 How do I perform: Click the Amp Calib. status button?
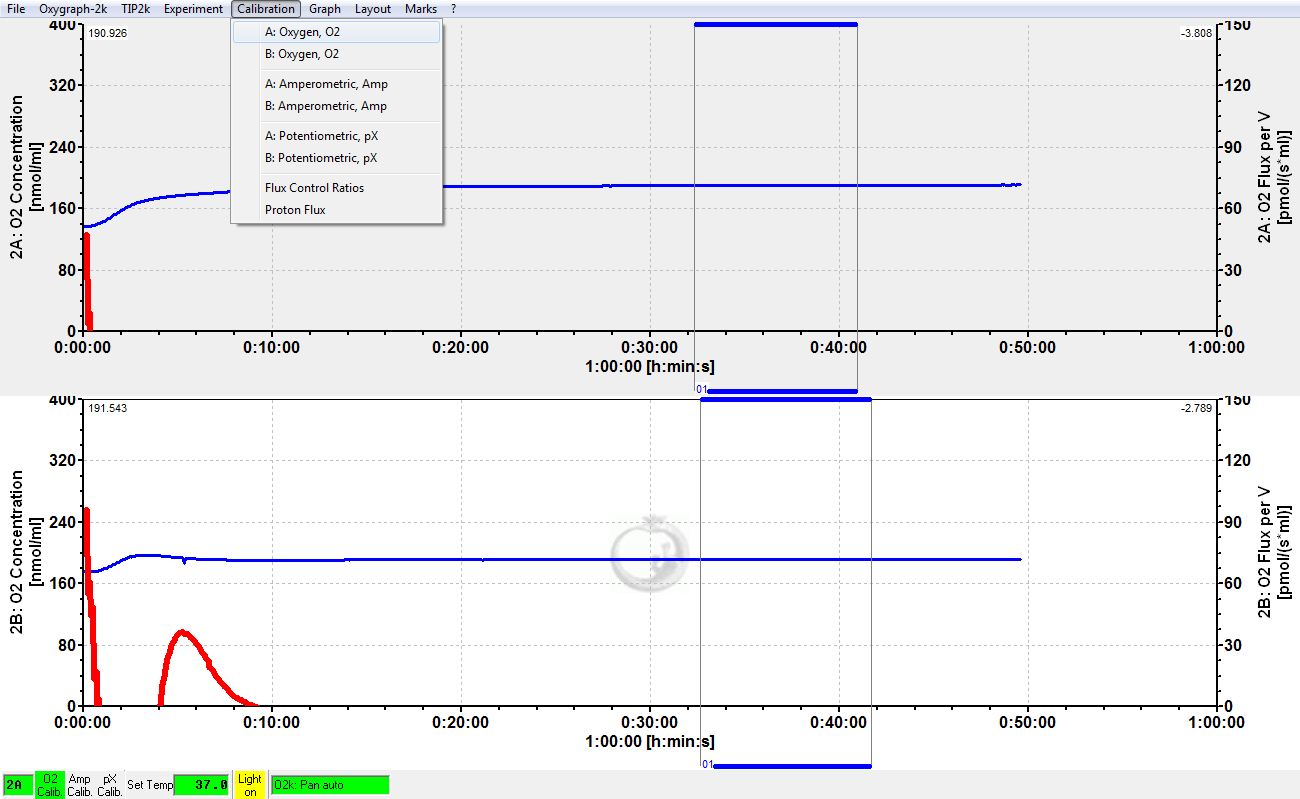(x=80, y=785)
